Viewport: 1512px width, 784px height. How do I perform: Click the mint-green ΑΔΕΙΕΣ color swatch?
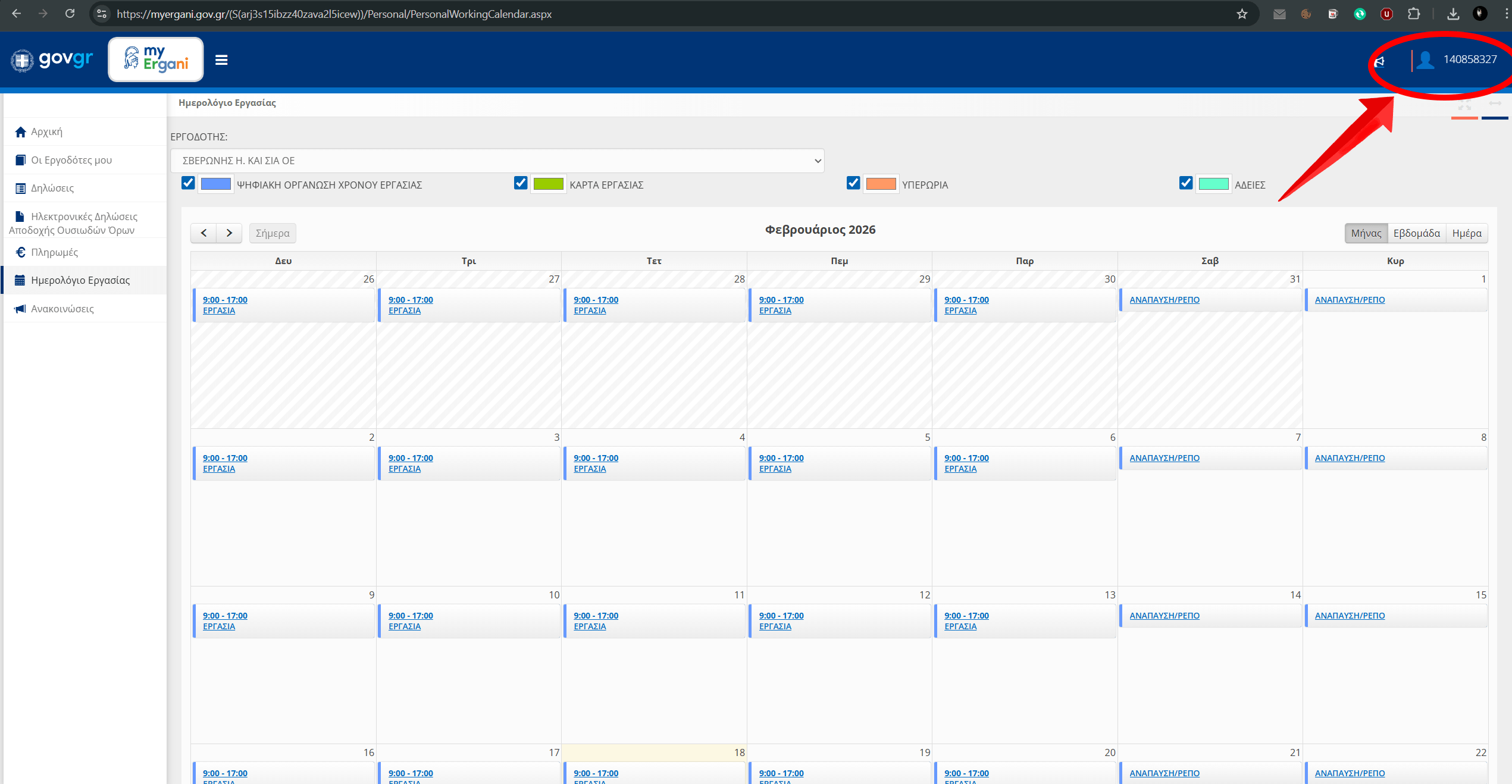(1213, 184)
